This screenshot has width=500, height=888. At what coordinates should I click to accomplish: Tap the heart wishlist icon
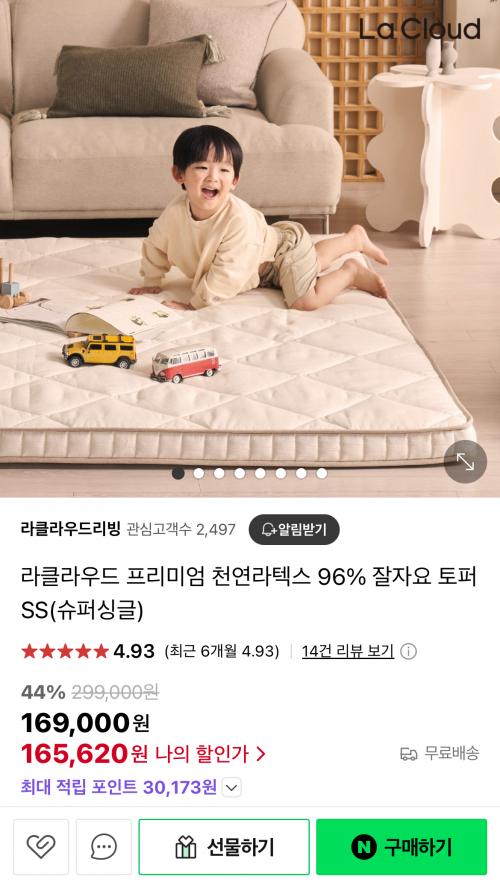click(x=41, y=847)
